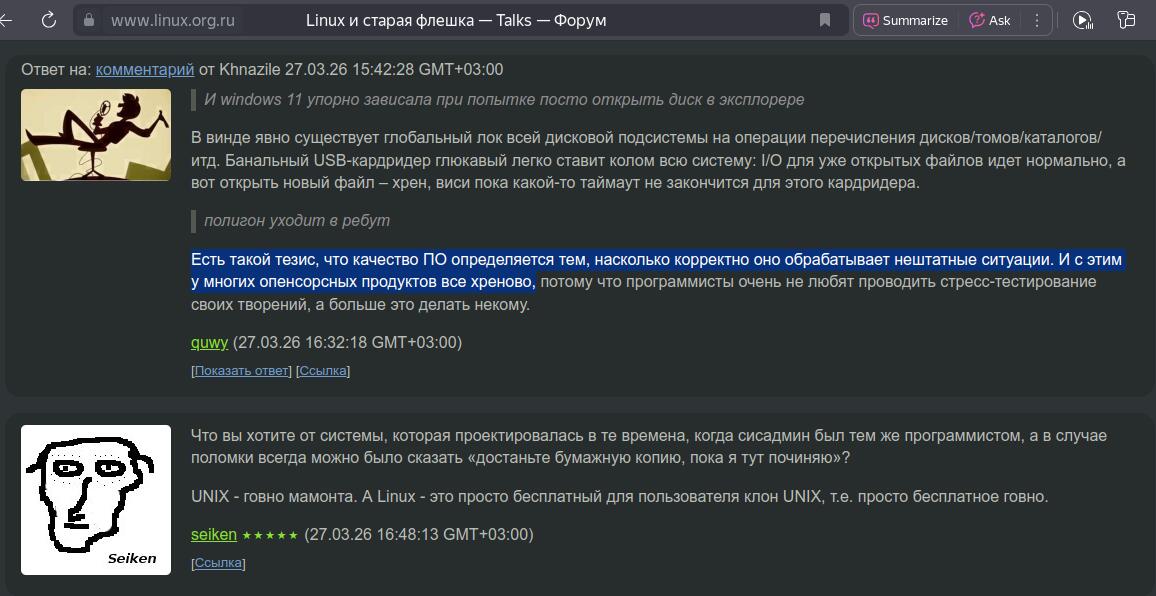Image resolution: width=1156 pixels, height=596 pixels.
Task: Click "Ссылка" link in quwy's comment
Action: tap(323, 371)
